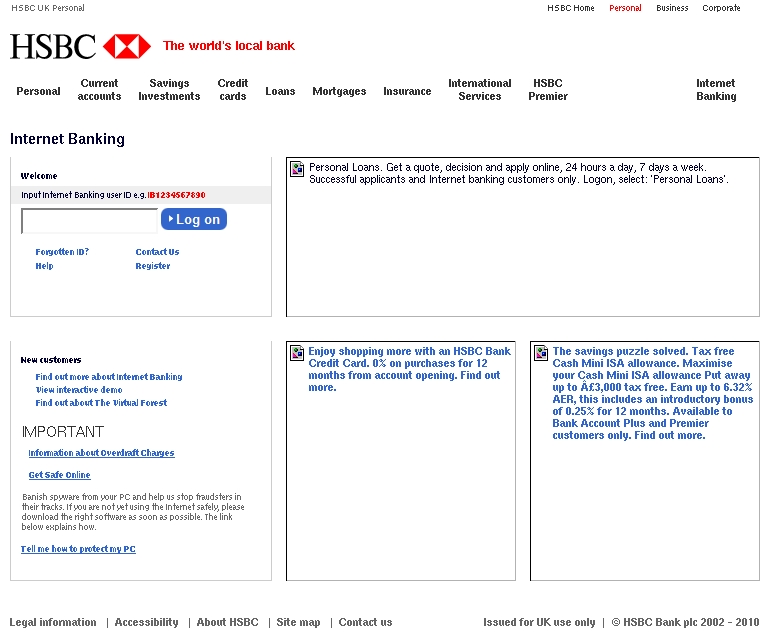Open Mortgages menu

coord(339,91)
